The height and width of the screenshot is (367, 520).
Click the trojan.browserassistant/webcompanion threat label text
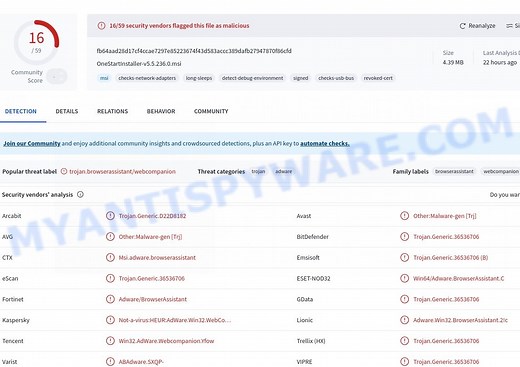click(122, 172)
